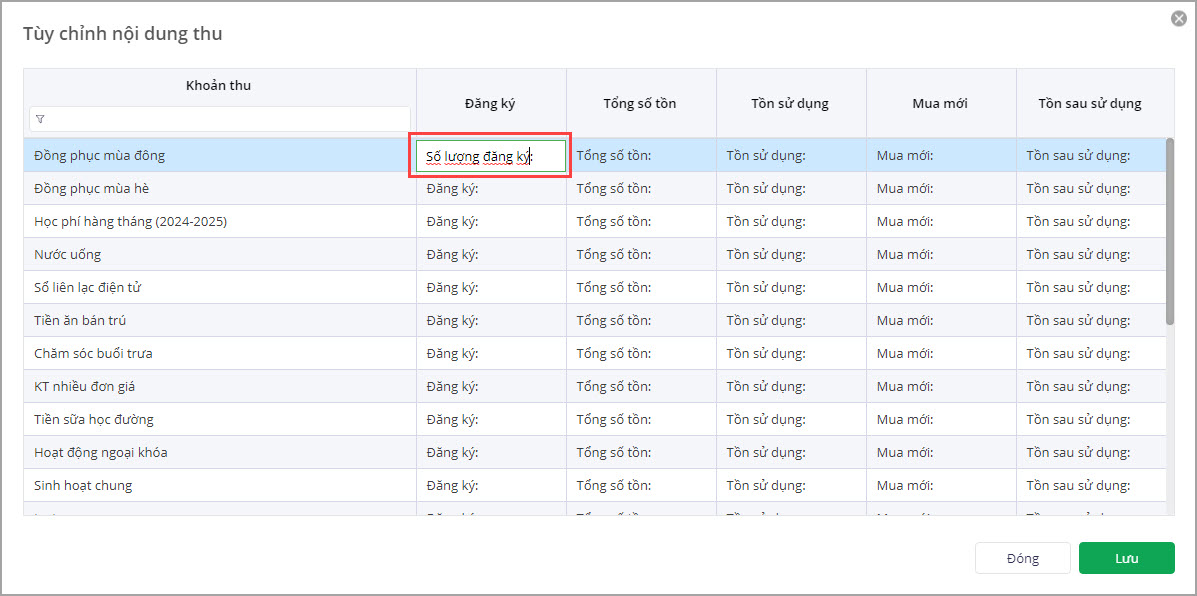Click Mua mới cell for Chăm sóc buổi trưa

pos(941,354)
